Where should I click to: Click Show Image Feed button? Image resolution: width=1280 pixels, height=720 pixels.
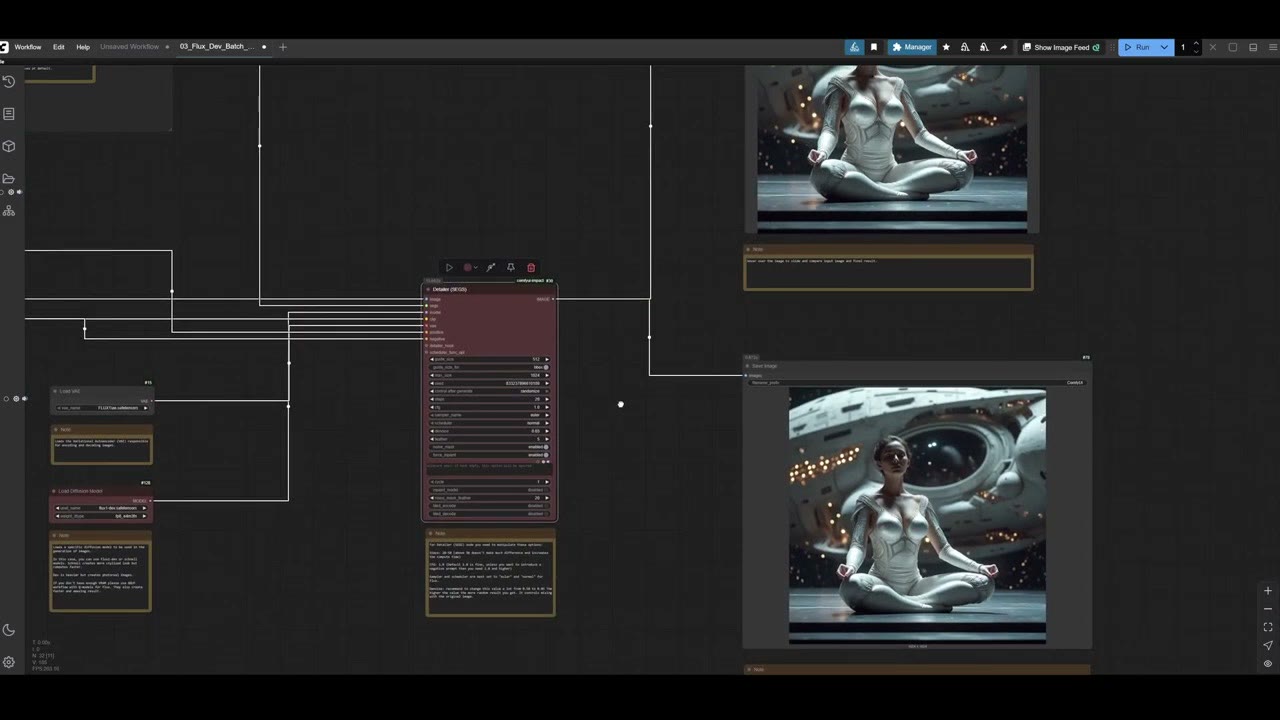pos(1061,47)
